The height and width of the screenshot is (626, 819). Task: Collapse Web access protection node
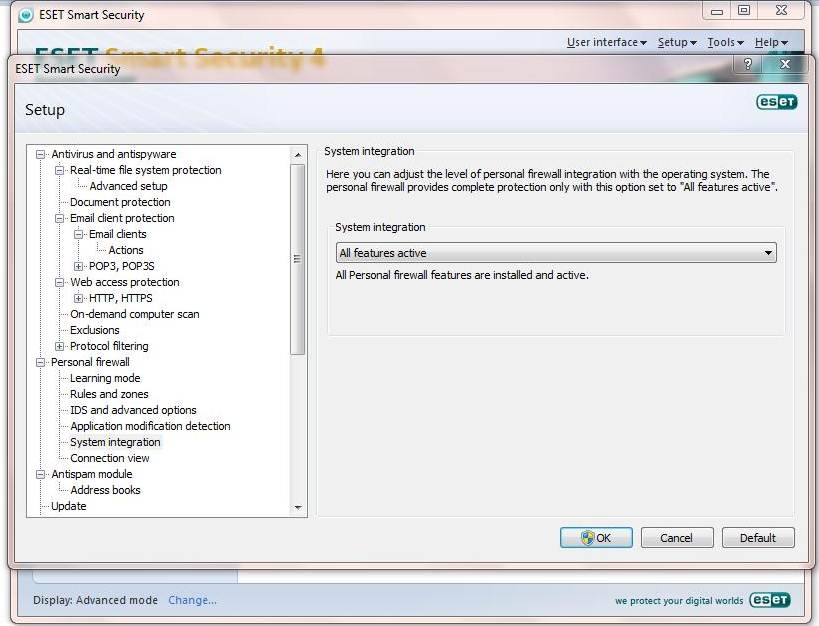(60, 283)
